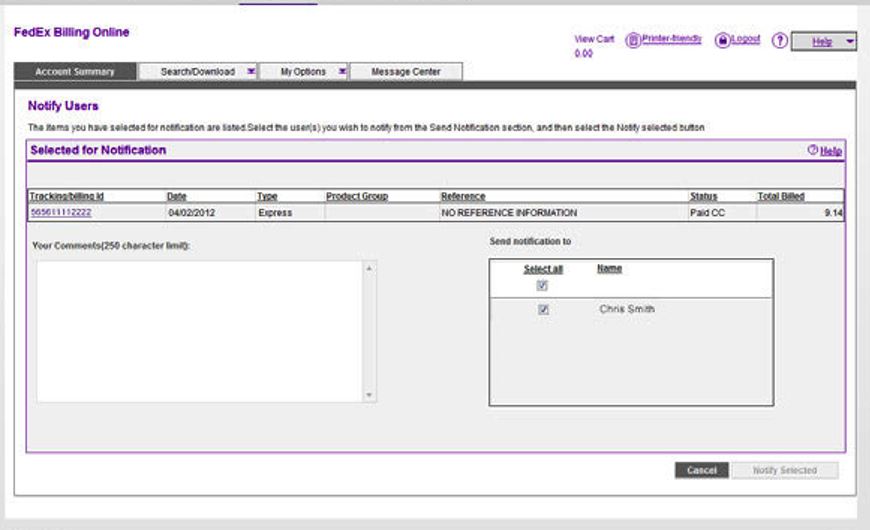Click the comments scrollbar down arrow
This screenshot has width=870, height=530.
pyautogui.click(x=369, y=395)
